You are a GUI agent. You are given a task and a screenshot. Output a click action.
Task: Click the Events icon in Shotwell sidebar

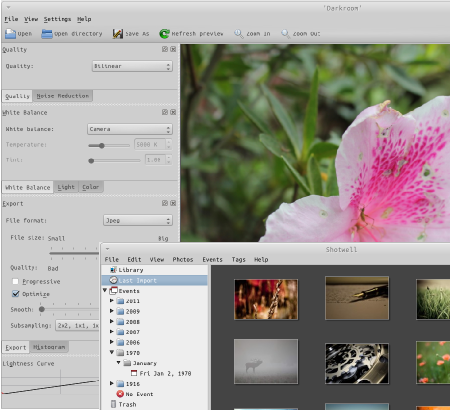coord(114,291)
